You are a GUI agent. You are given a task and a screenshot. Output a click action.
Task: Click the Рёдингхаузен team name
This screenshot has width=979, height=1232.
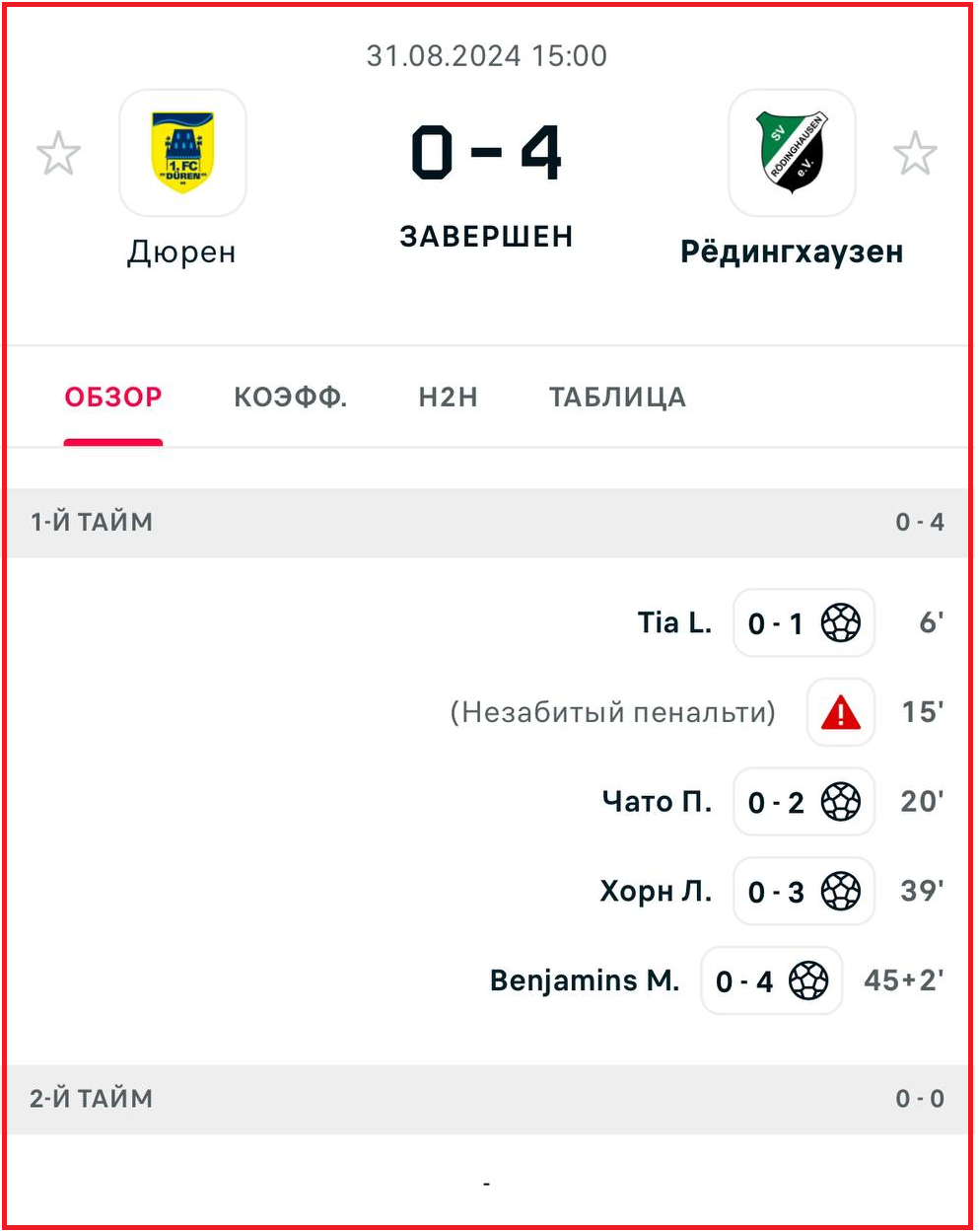[792, 253]
